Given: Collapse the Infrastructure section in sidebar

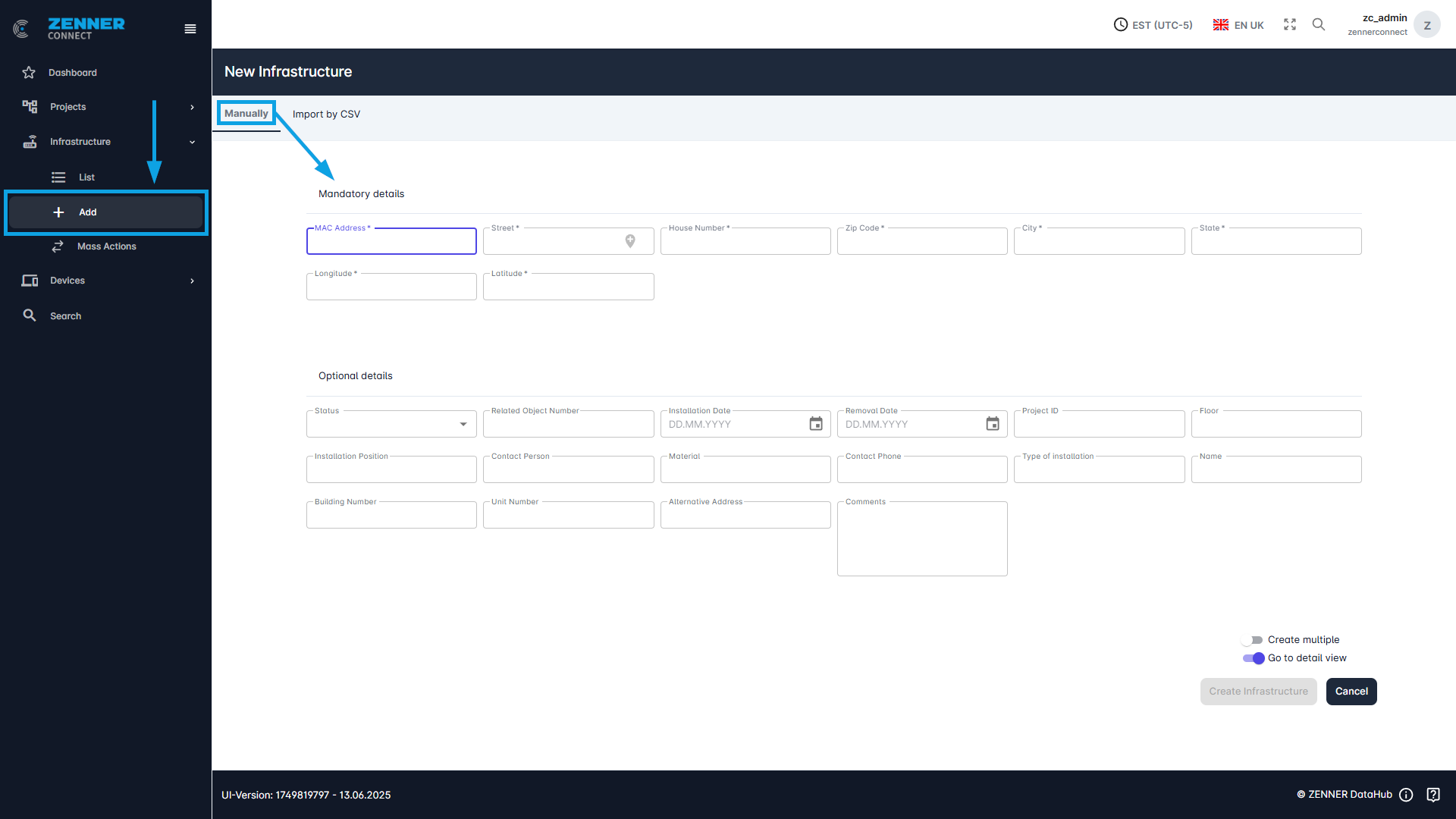Looking at the screenshot, I should click(192, 142).
